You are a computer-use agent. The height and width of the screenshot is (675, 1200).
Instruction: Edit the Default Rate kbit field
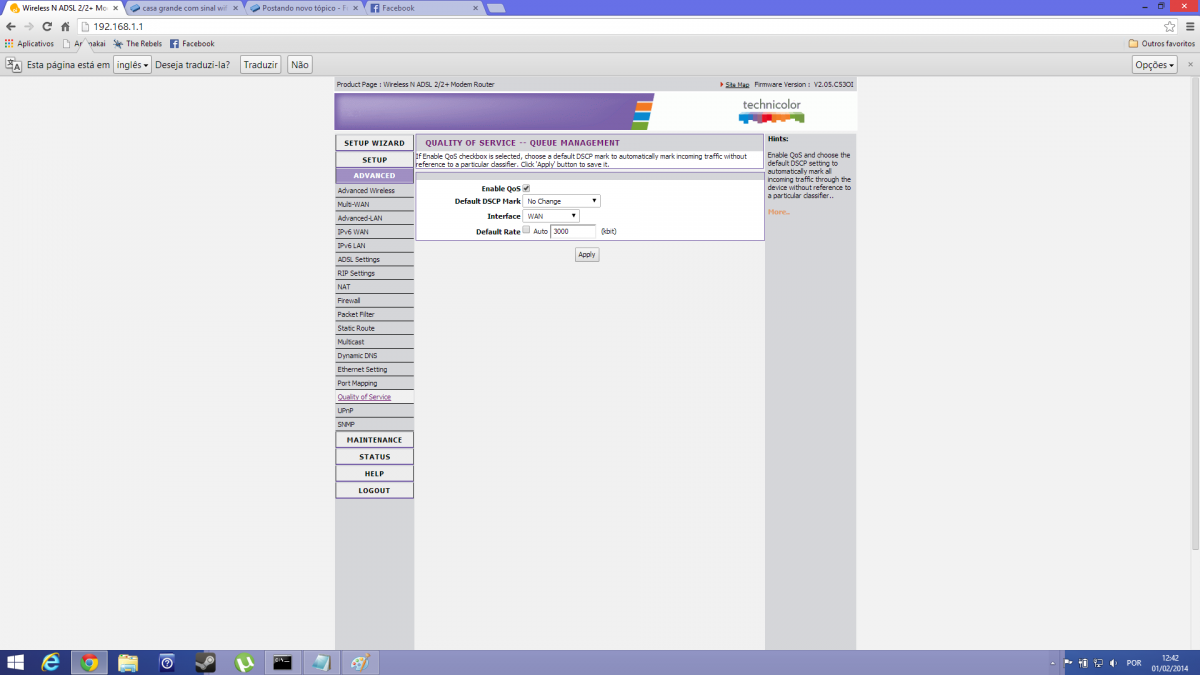573,231
